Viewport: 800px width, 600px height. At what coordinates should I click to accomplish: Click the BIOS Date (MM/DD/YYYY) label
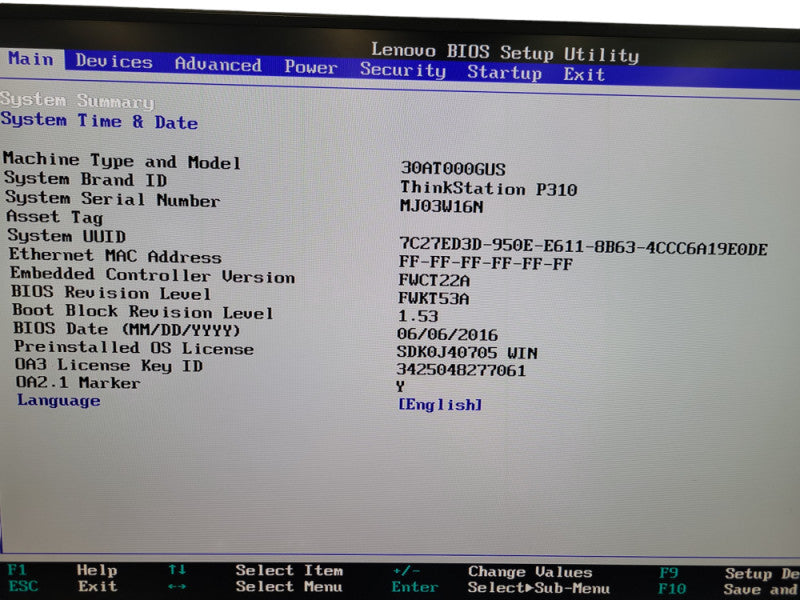(127, 329)
